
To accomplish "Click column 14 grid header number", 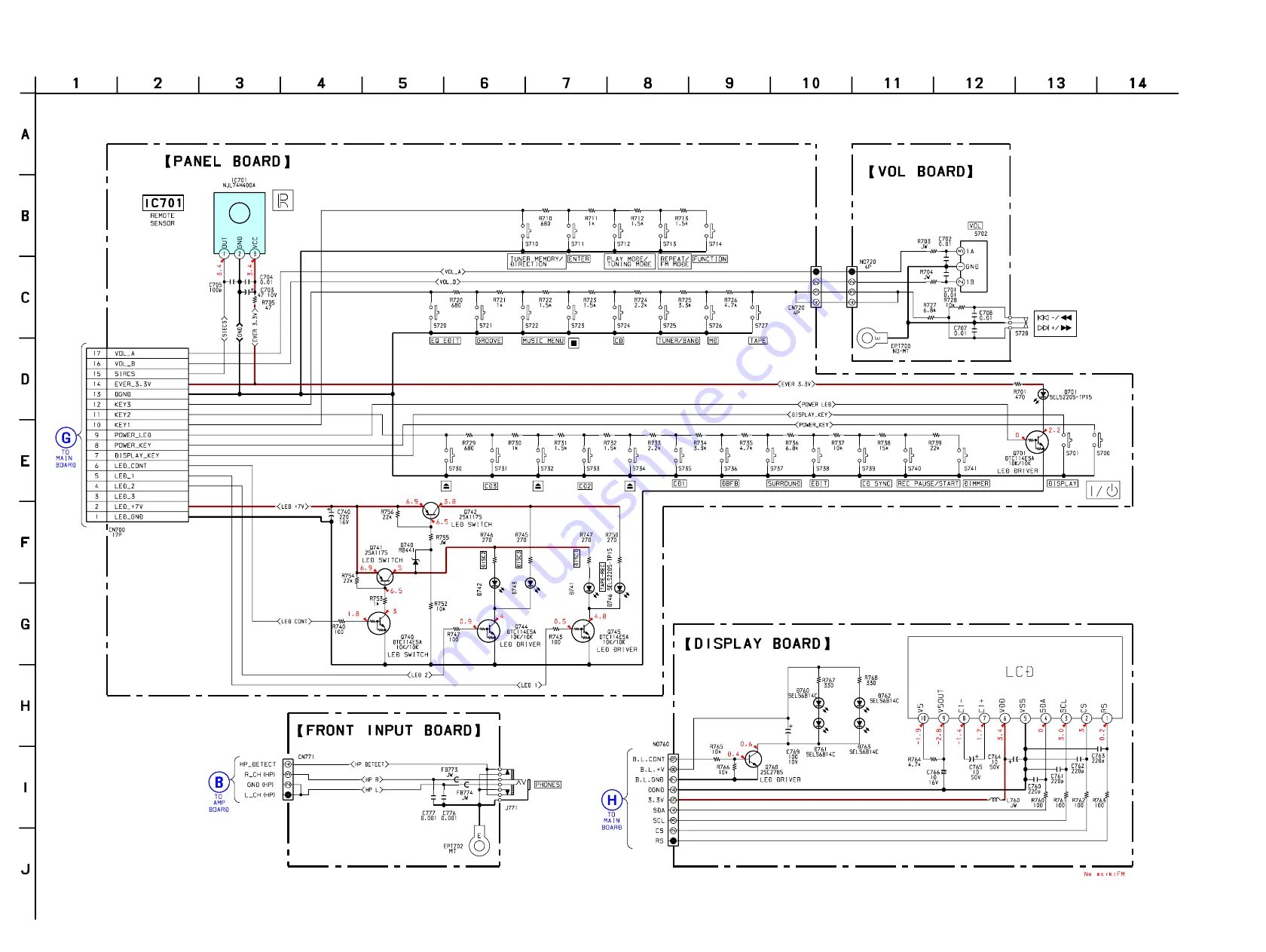I will pyautogui.click(x=1138, y=83).
